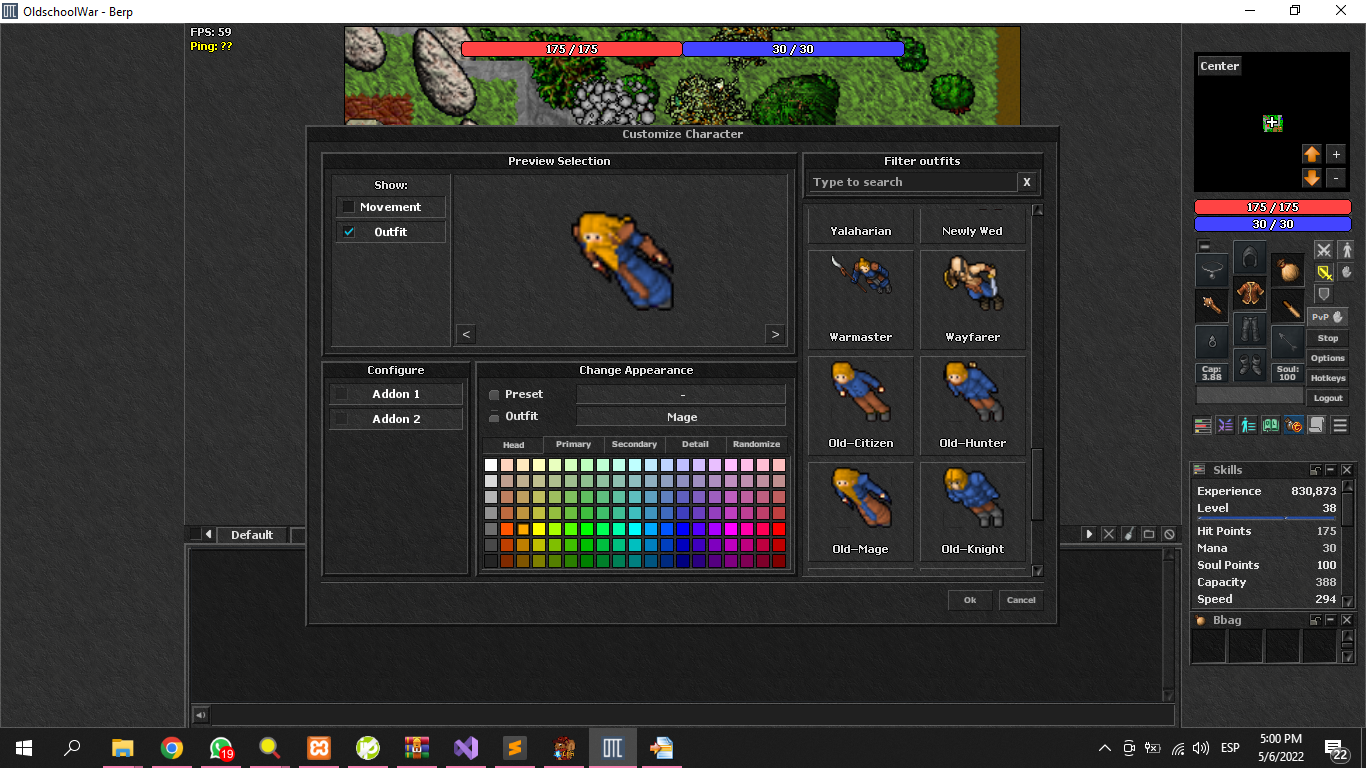Switch to the Head color tab

(x=513, y=444)
